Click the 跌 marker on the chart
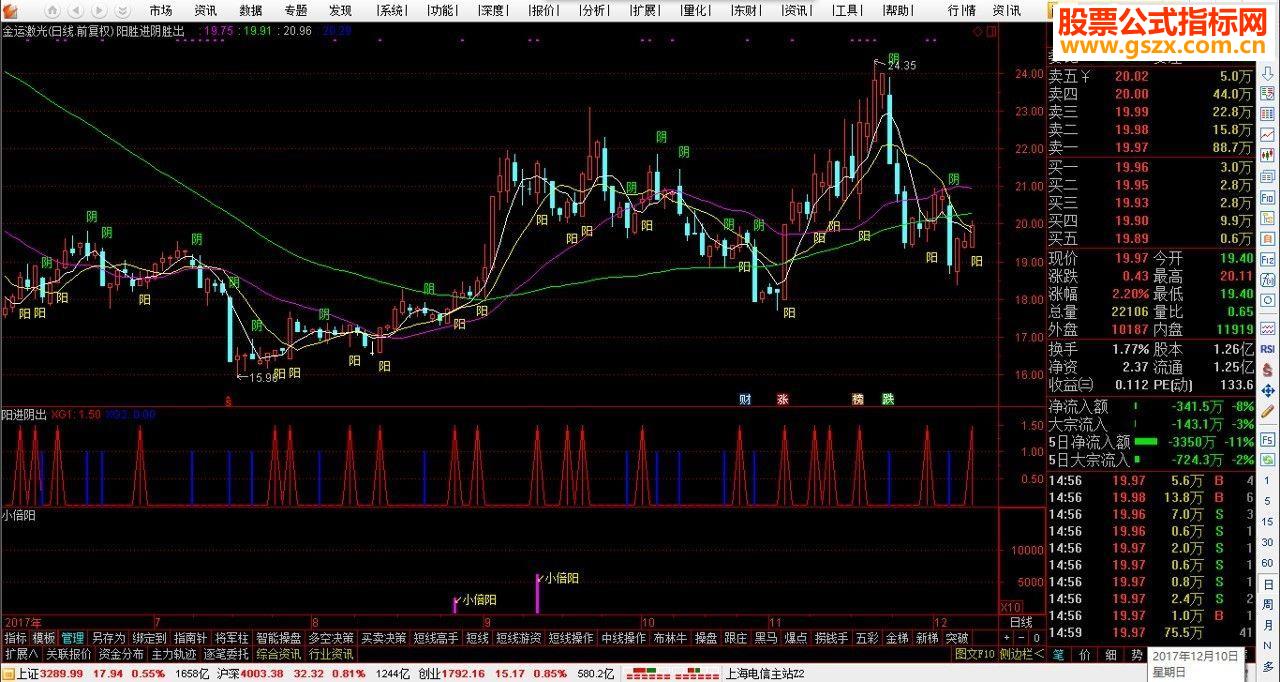This screenshot has height=682, width=1280. coord(888,399)
